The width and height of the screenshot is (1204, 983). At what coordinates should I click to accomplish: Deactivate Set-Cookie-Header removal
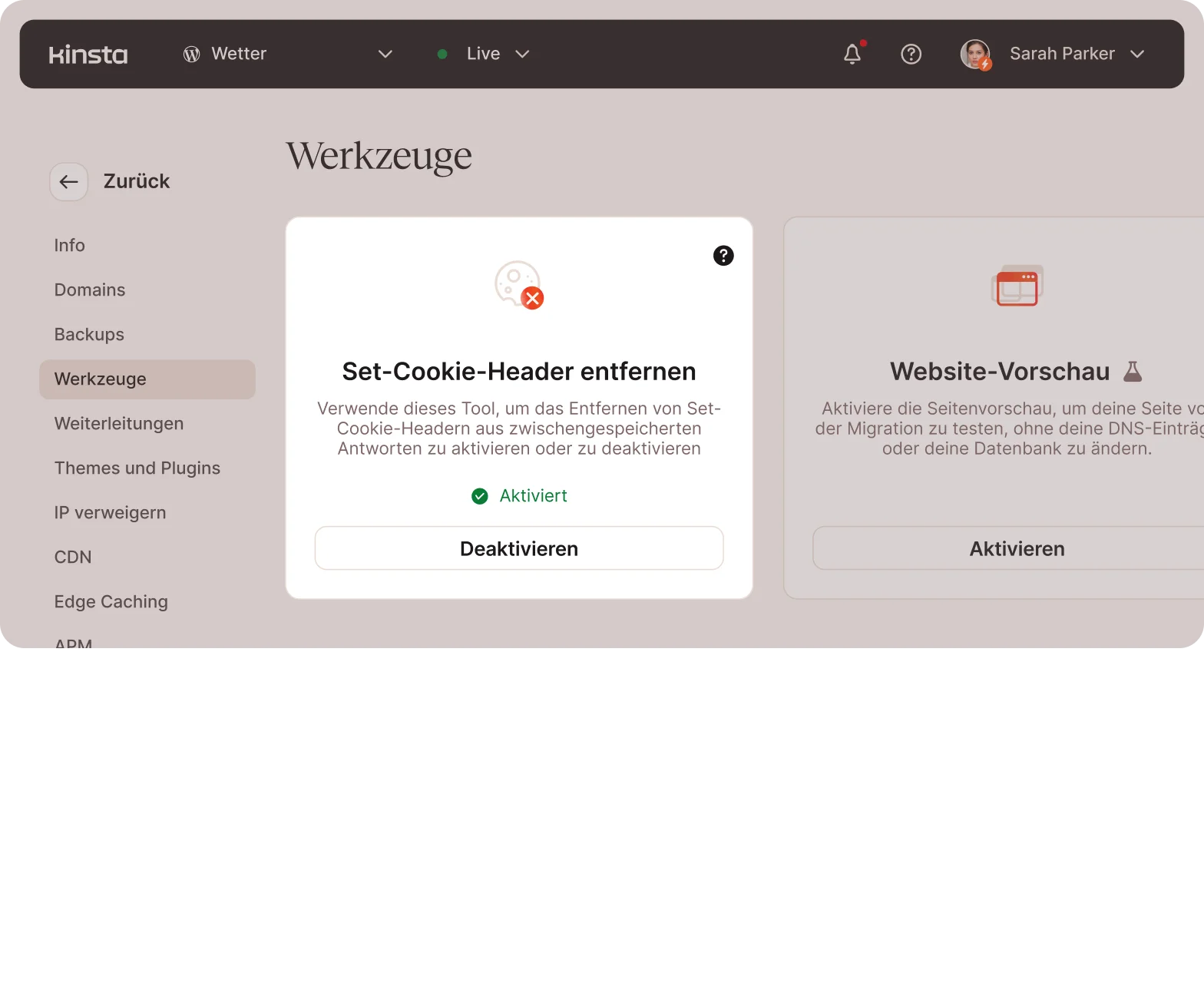pyautogui.click(x=519, y=548)
